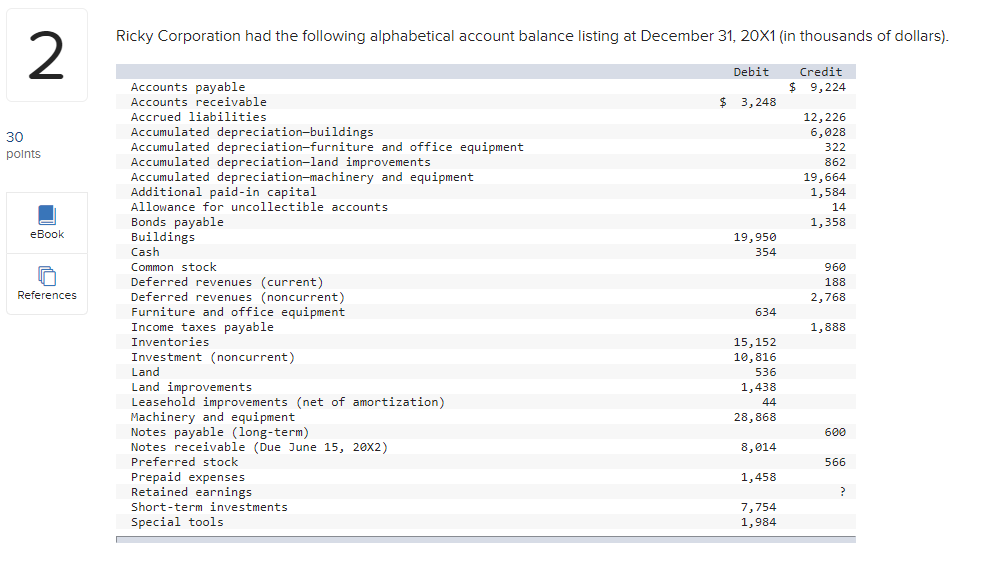This screenshot has height=564, width=997.
Task: Select the Furniture and office equipment asset label
Action: pos(238,312)
